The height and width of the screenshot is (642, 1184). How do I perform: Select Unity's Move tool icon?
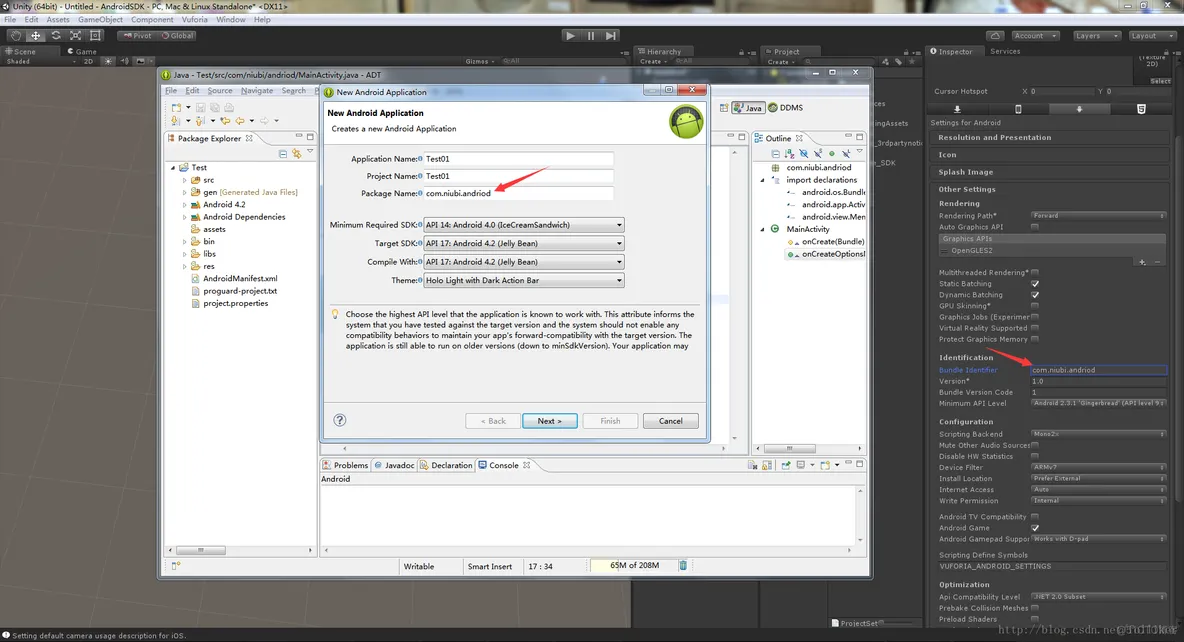click(35, 35)
